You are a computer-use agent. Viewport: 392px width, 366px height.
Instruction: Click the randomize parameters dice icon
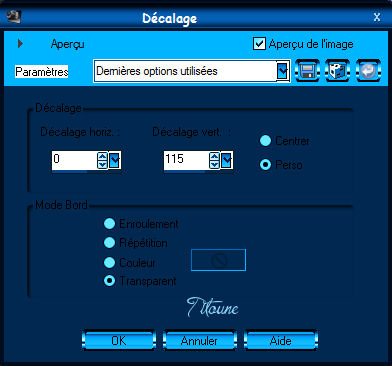[337, 71]
